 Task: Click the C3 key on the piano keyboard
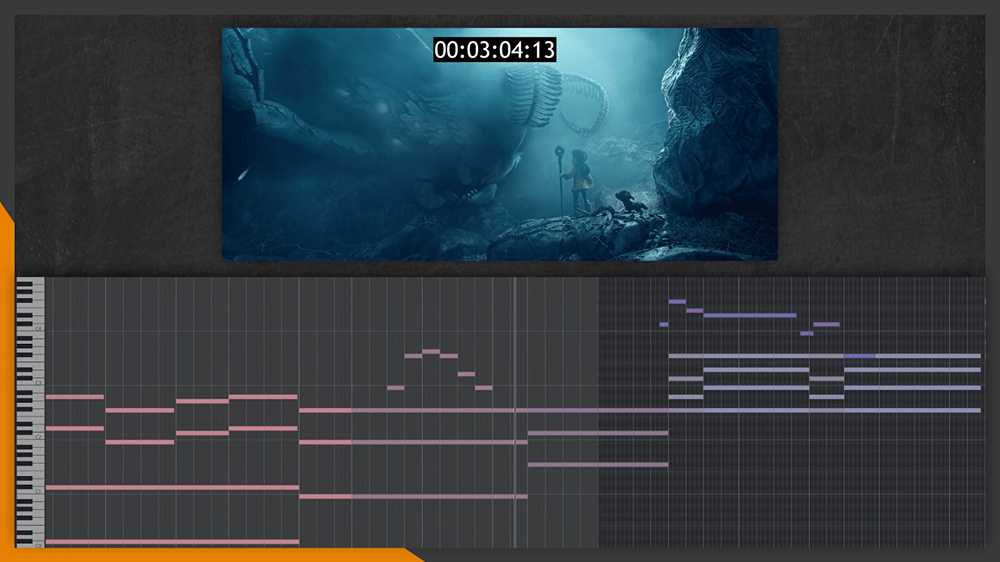(30, 383)
